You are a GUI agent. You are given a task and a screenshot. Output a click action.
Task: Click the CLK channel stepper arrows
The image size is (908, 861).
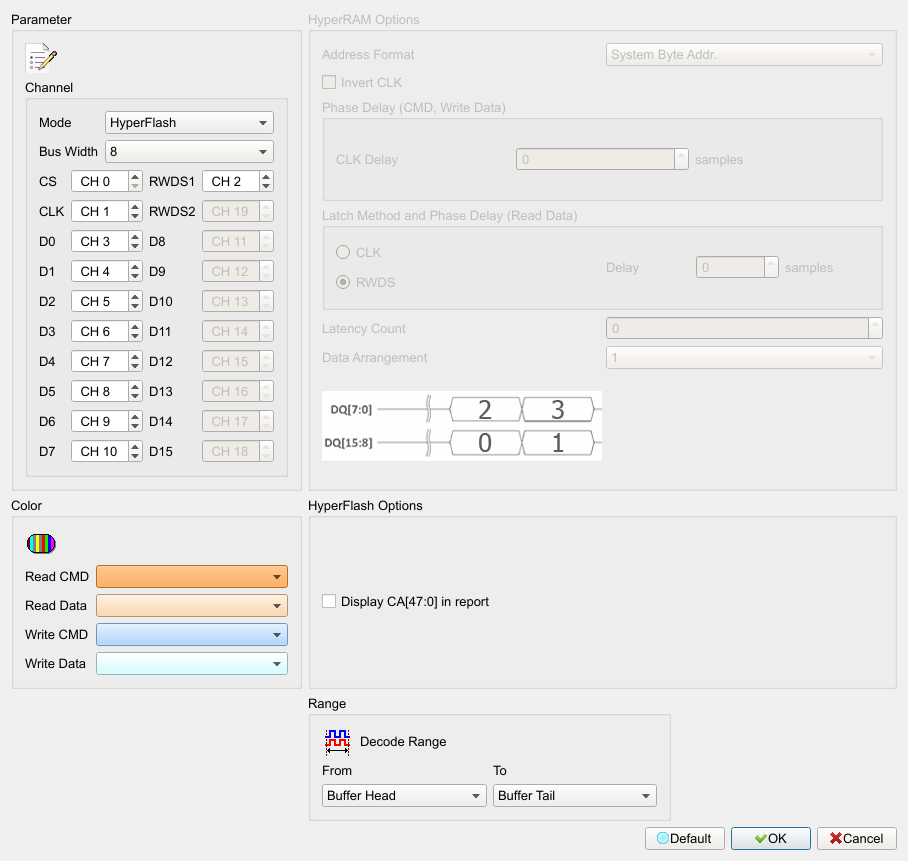(135, 211)
